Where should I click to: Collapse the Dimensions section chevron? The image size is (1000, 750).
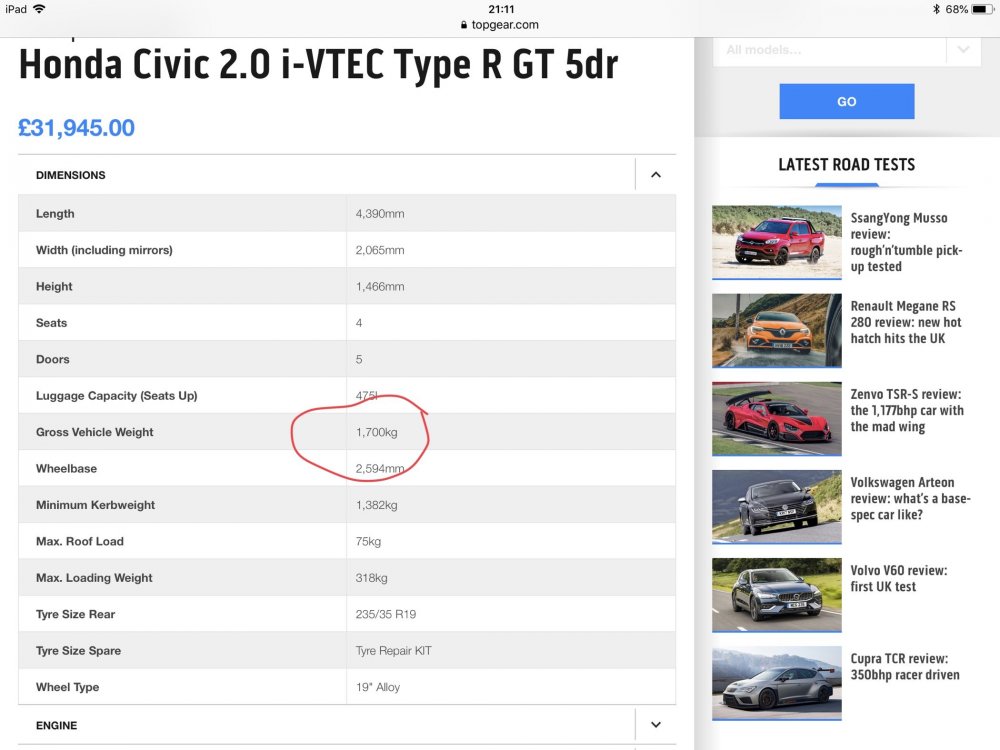click(x=656, y=175)
